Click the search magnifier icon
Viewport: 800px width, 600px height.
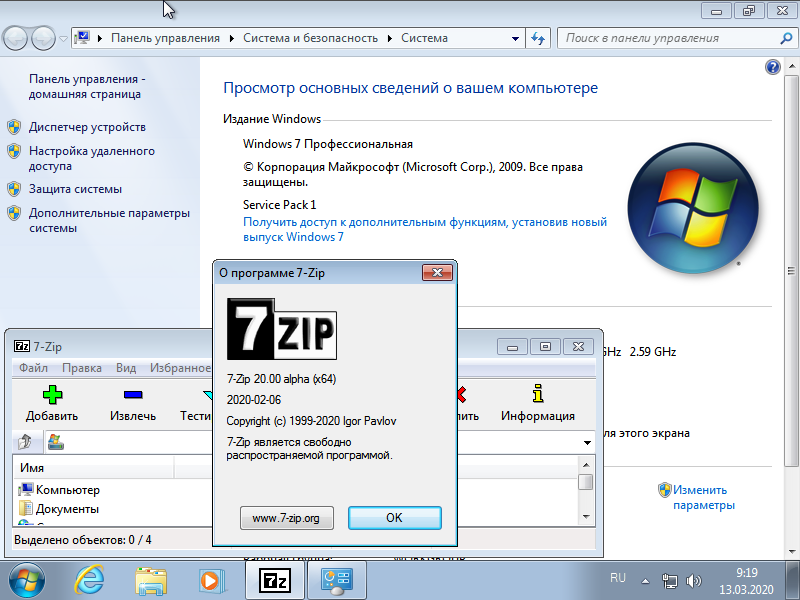(786, 38)
